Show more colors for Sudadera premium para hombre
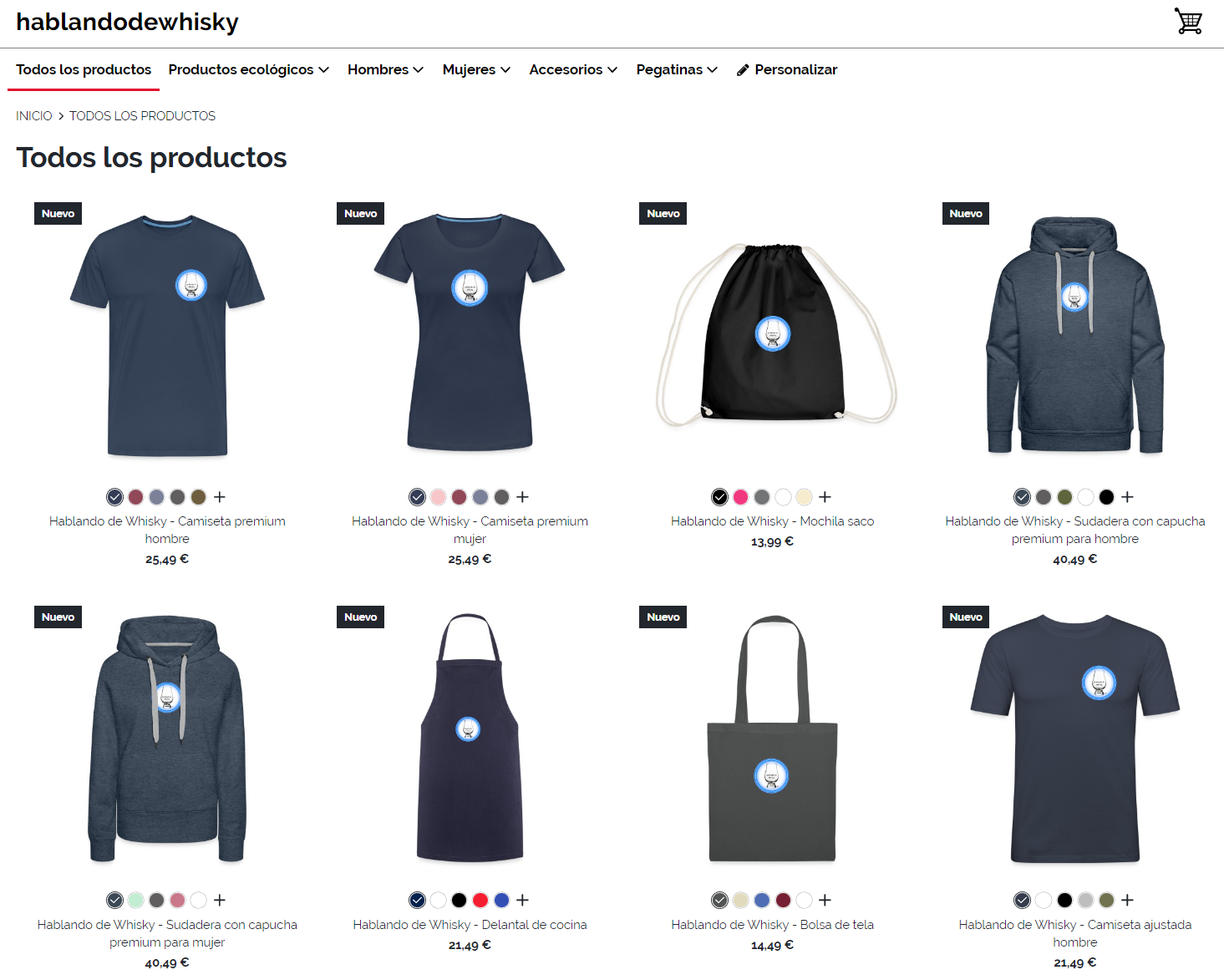1224x980 pixels. pyautogui.click(x=1127, y=497)
